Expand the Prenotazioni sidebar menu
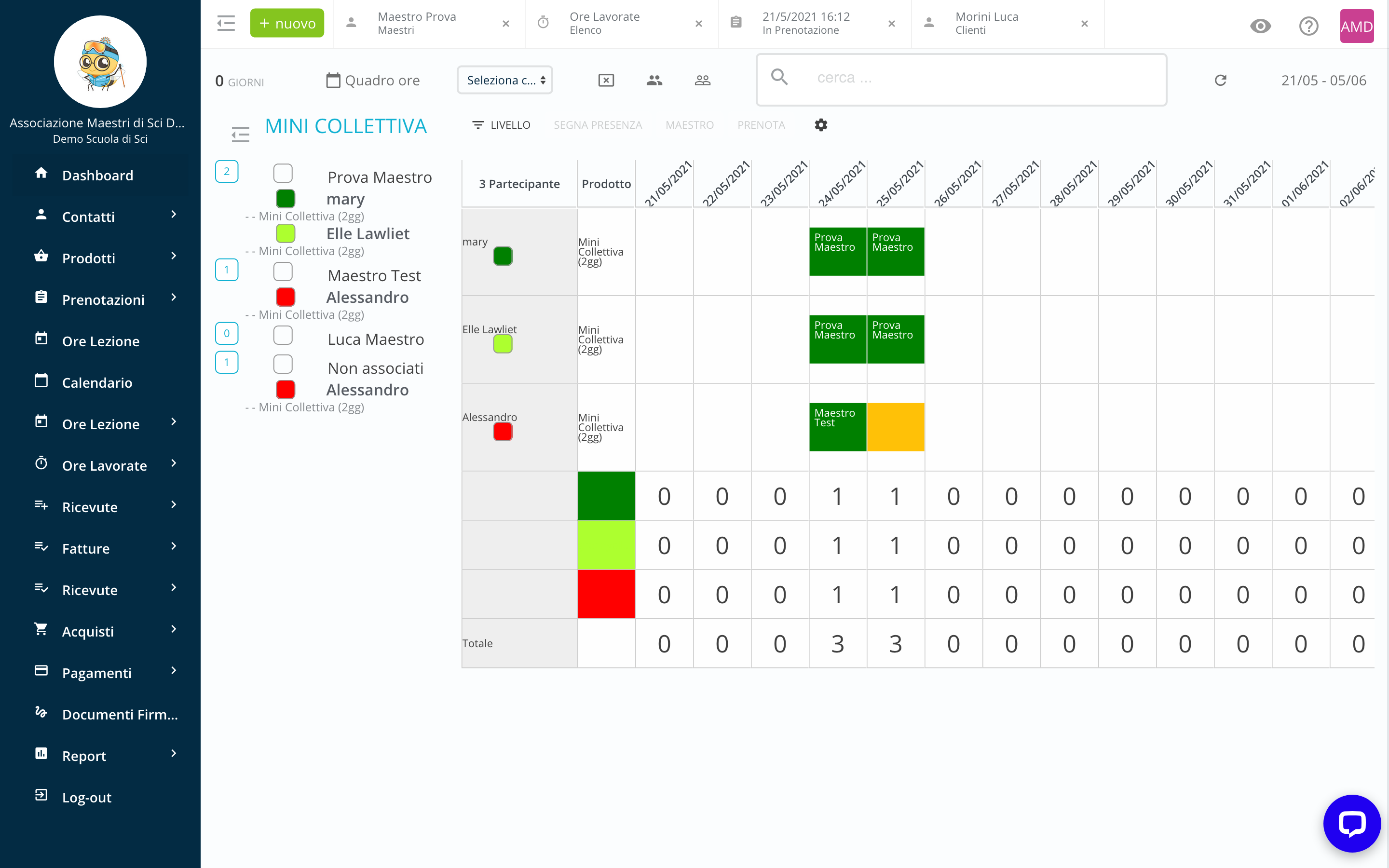The image size is (1389, 868). (x=103, y=299)
